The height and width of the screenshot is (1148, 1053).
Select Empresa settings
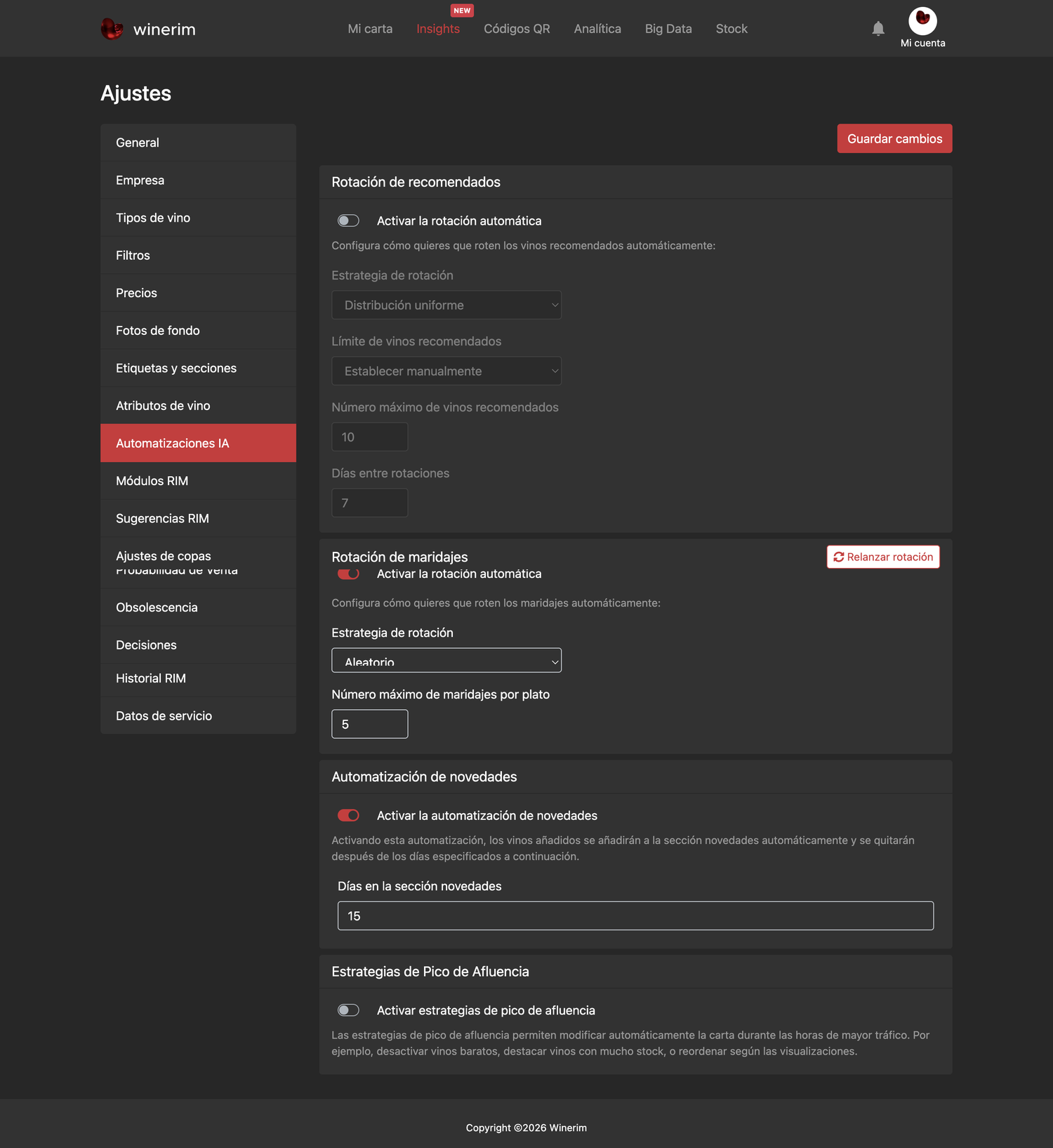click(198, 180)
